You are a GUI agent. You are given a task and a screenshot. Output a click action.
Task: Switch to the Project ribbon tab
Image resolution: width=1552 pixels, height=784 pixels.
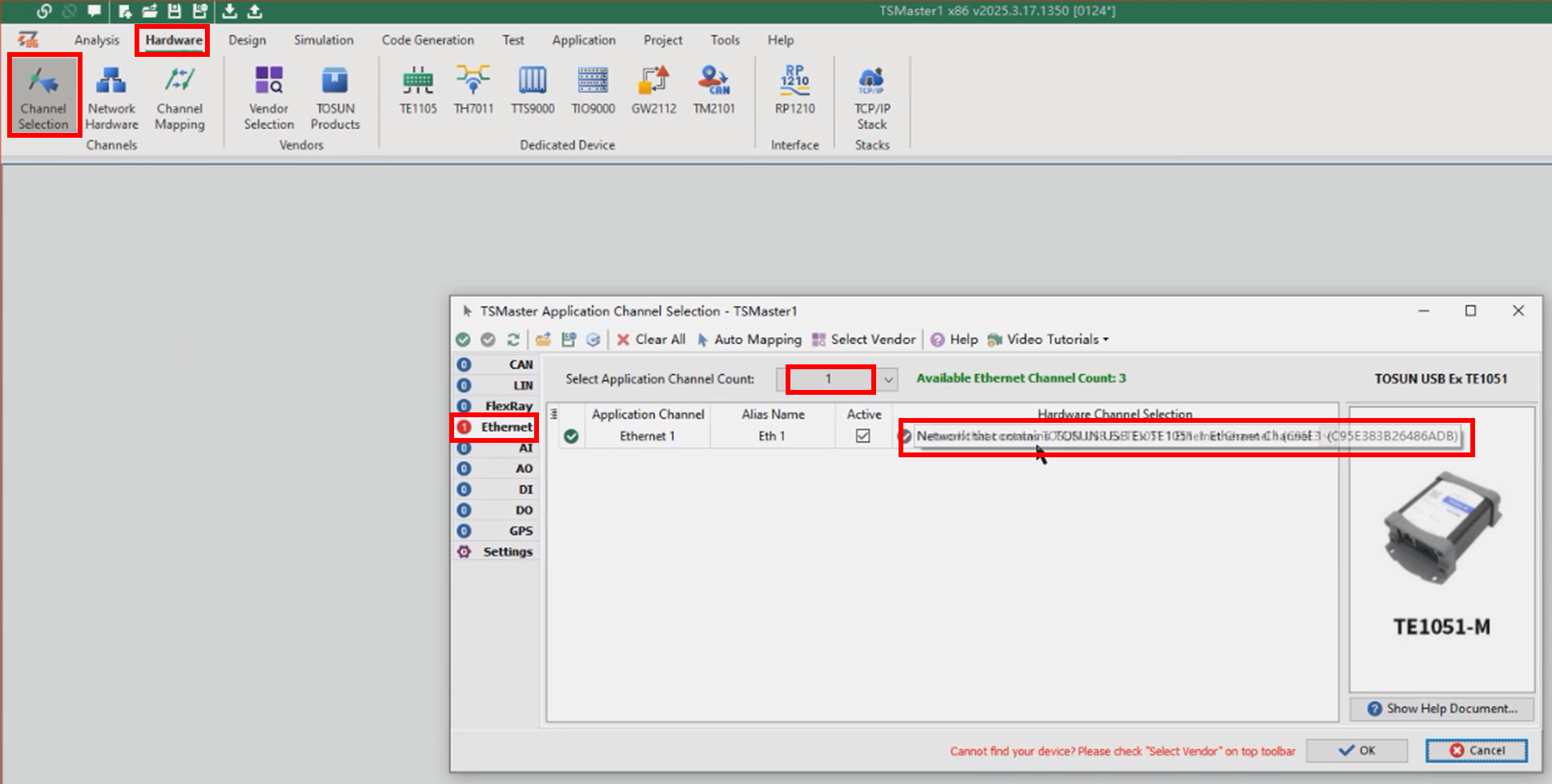[663, 40]
